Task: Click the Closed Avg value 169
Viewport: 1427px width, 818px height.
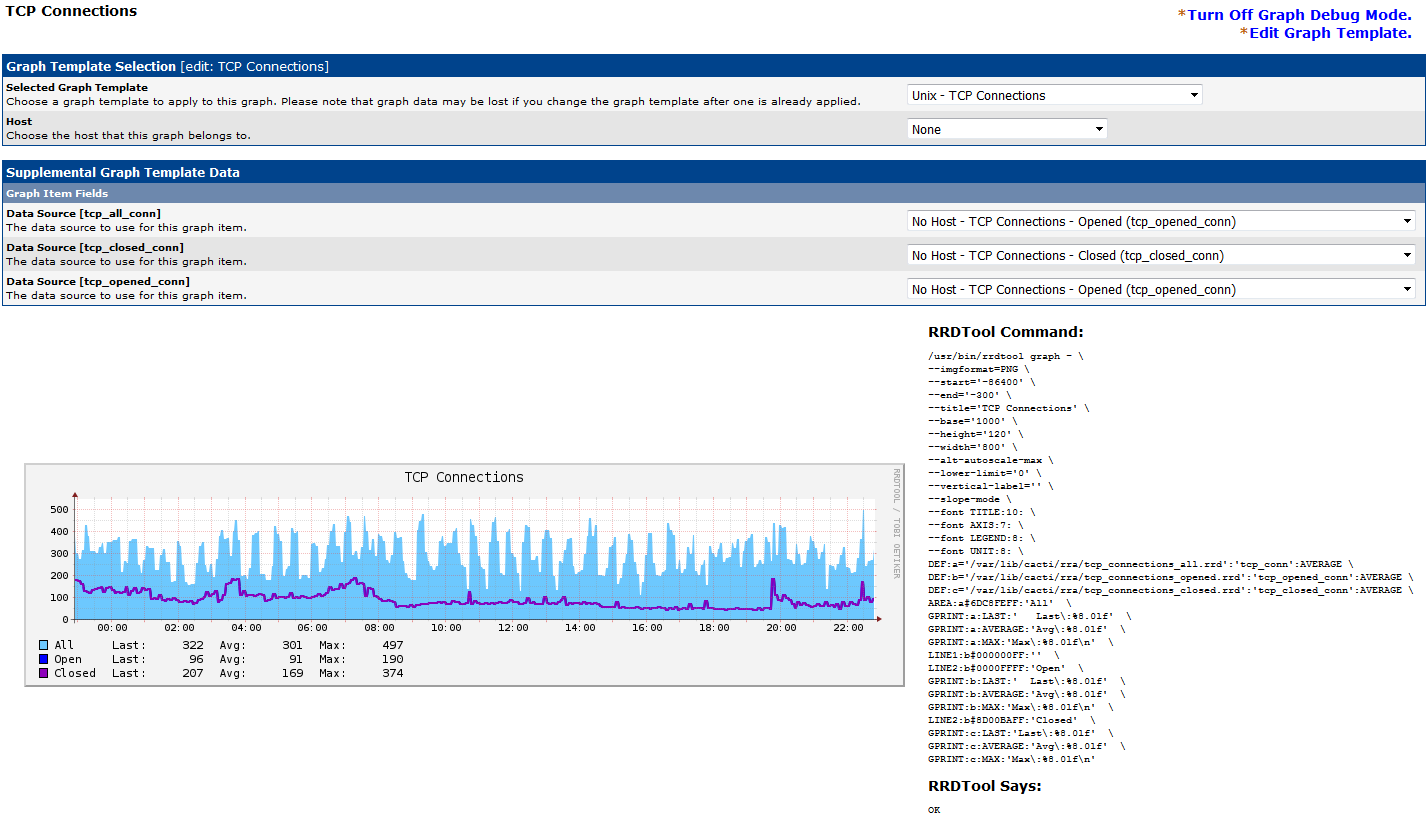Action: (x=292, y=673)
